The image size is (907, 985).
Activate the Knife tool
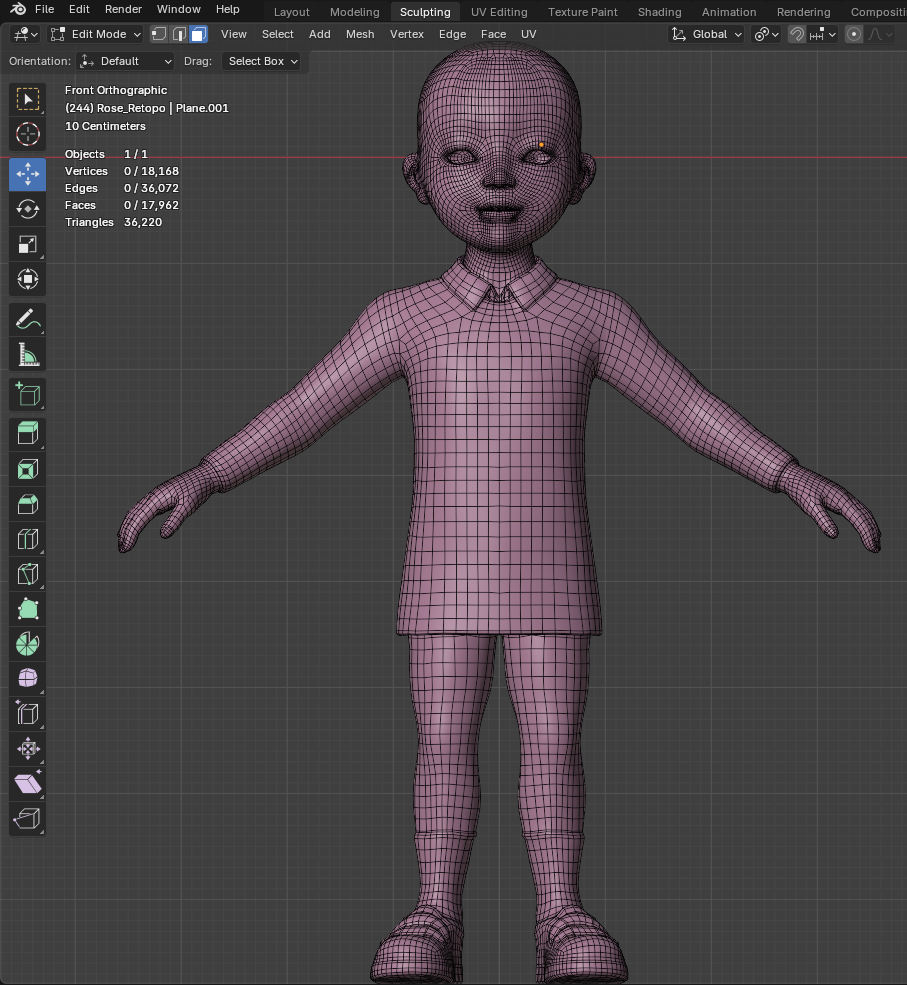click(x=28, y=574)
